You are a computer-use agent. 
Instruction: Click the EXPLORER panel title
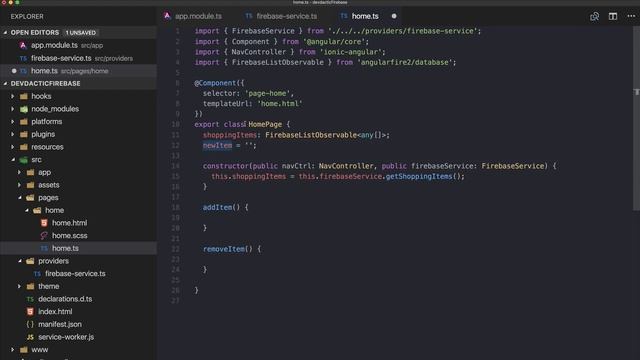[27, 16]
